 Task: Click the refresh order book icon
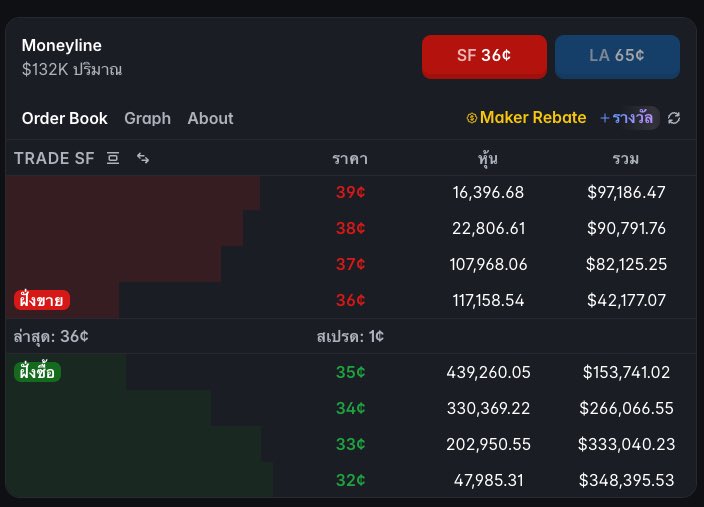coord(674,118)
